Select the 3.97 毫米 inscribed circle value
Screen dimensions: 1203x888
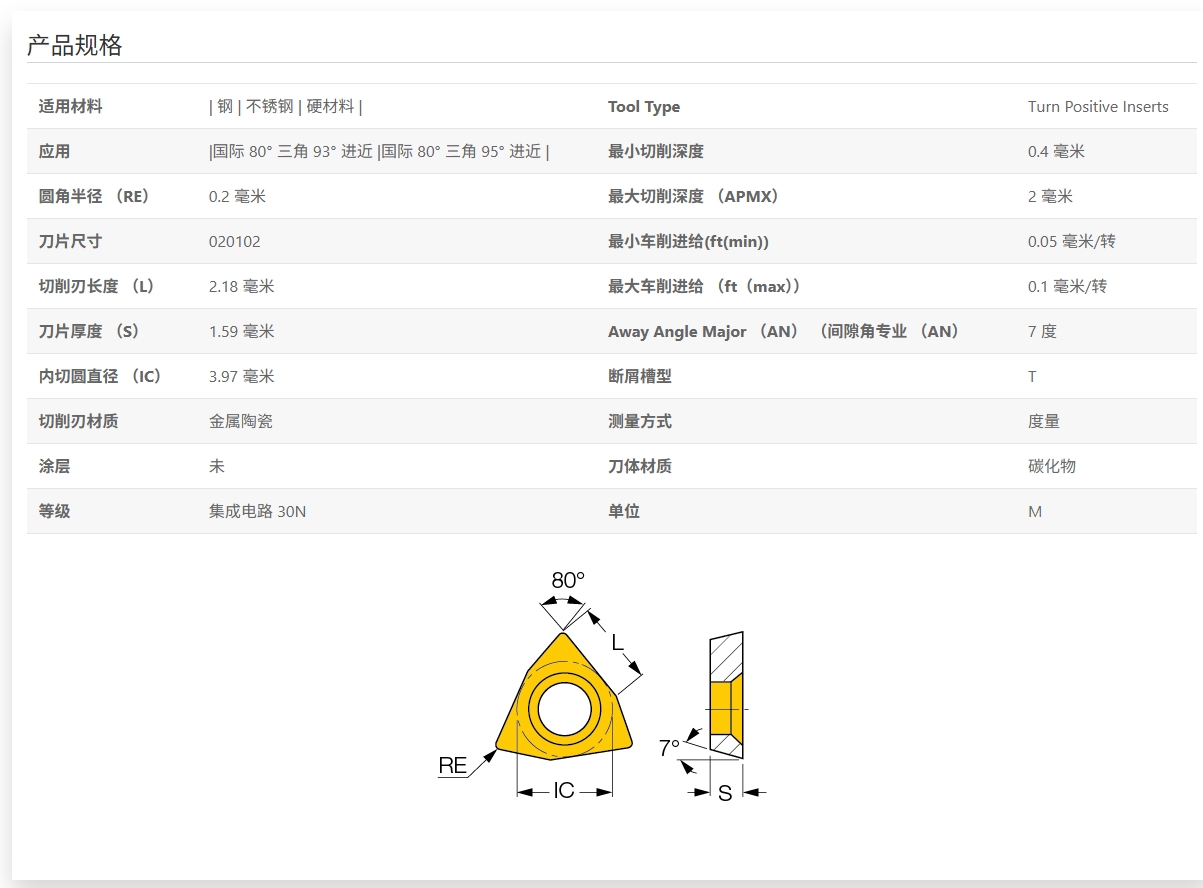tap(241, 377)
